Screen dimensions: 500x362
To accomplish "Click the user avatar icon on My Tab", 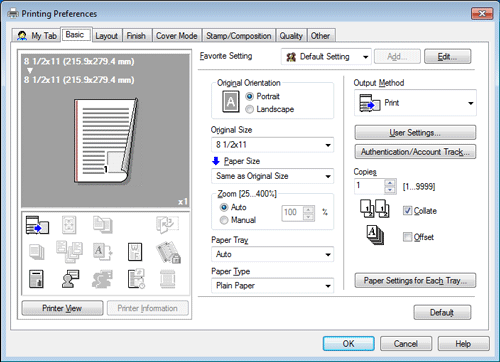I will [22, 36].
